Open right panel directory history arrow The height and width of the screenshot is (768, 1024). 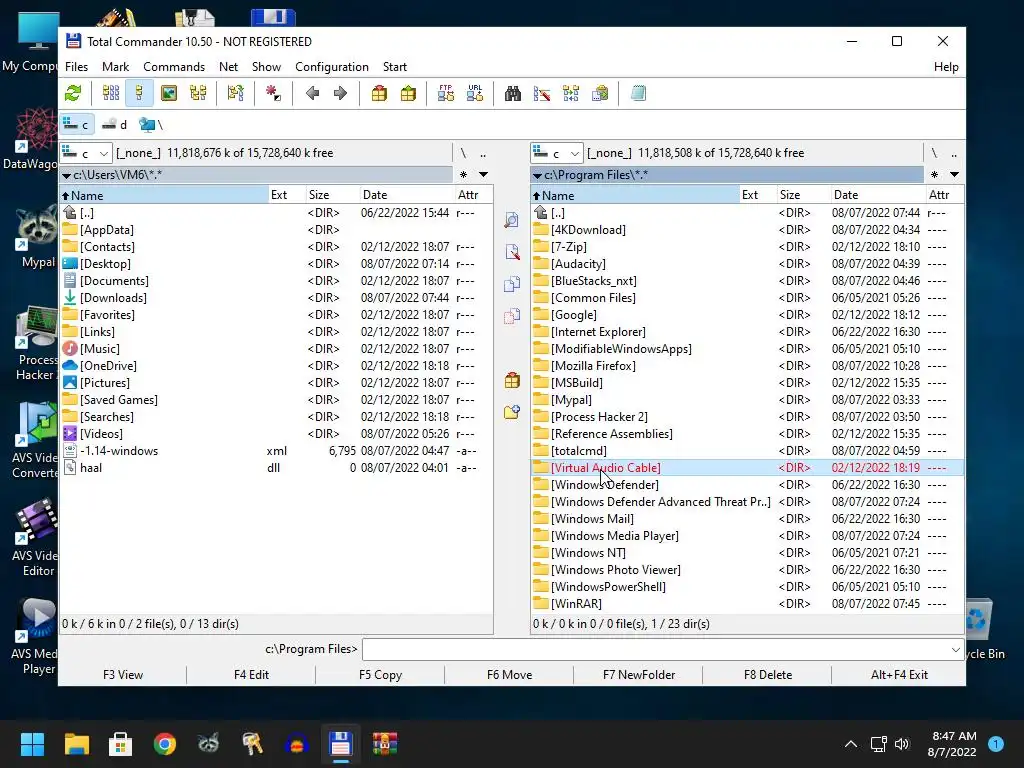click(954, 174)
